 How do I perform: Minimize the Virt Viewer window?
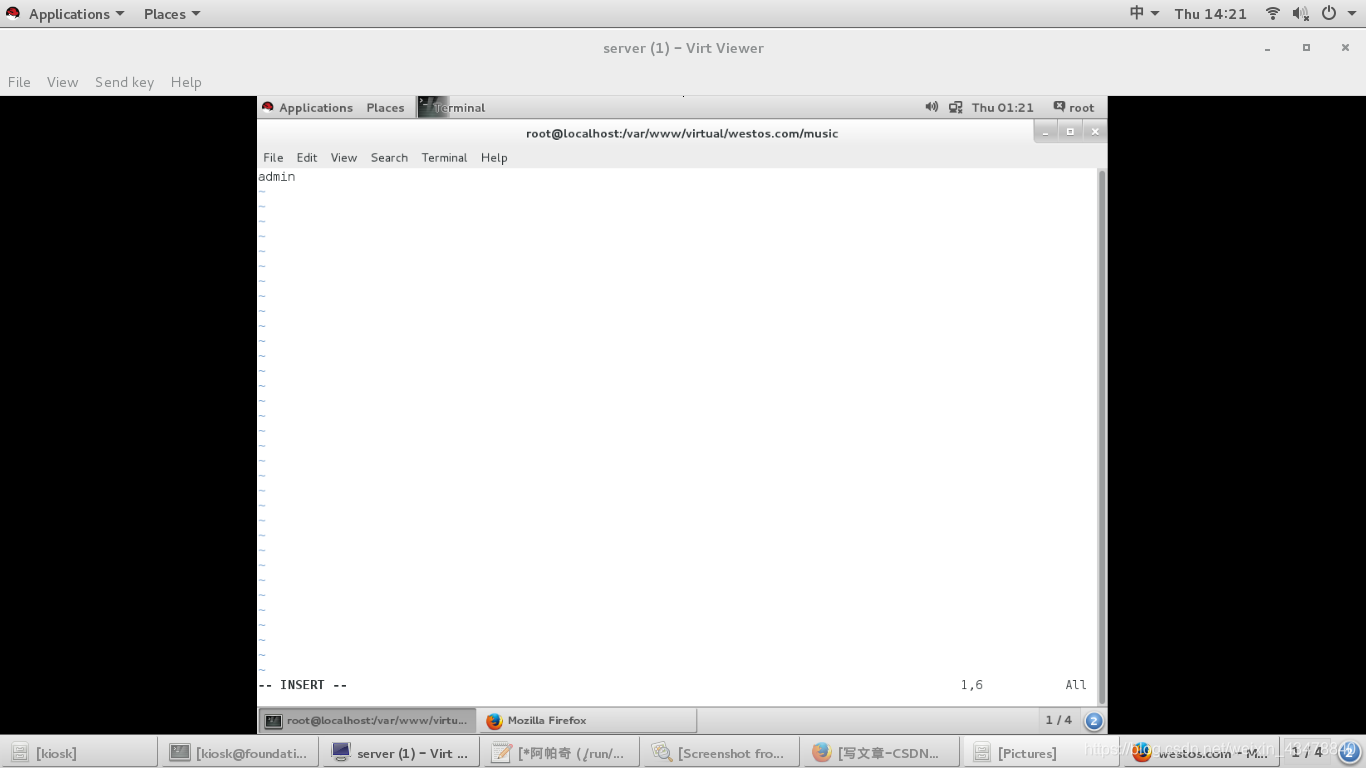(1267, 48)
